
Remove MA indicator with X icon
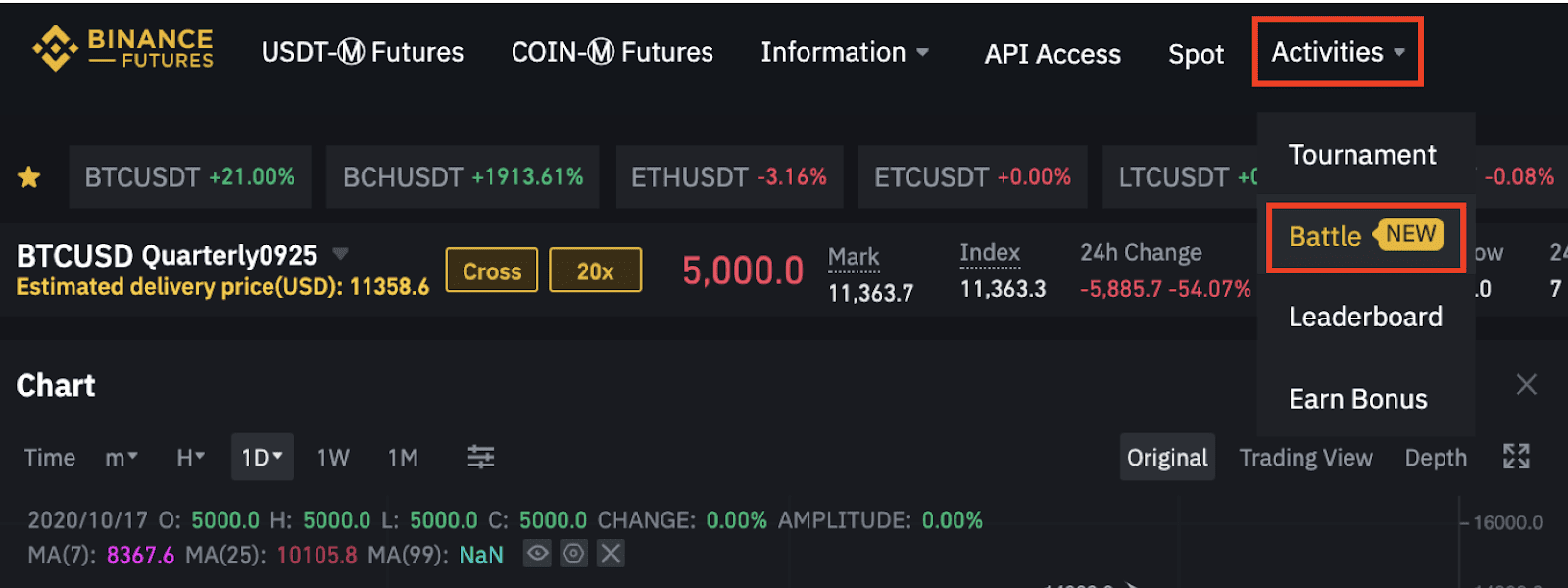tap(611, 554)
